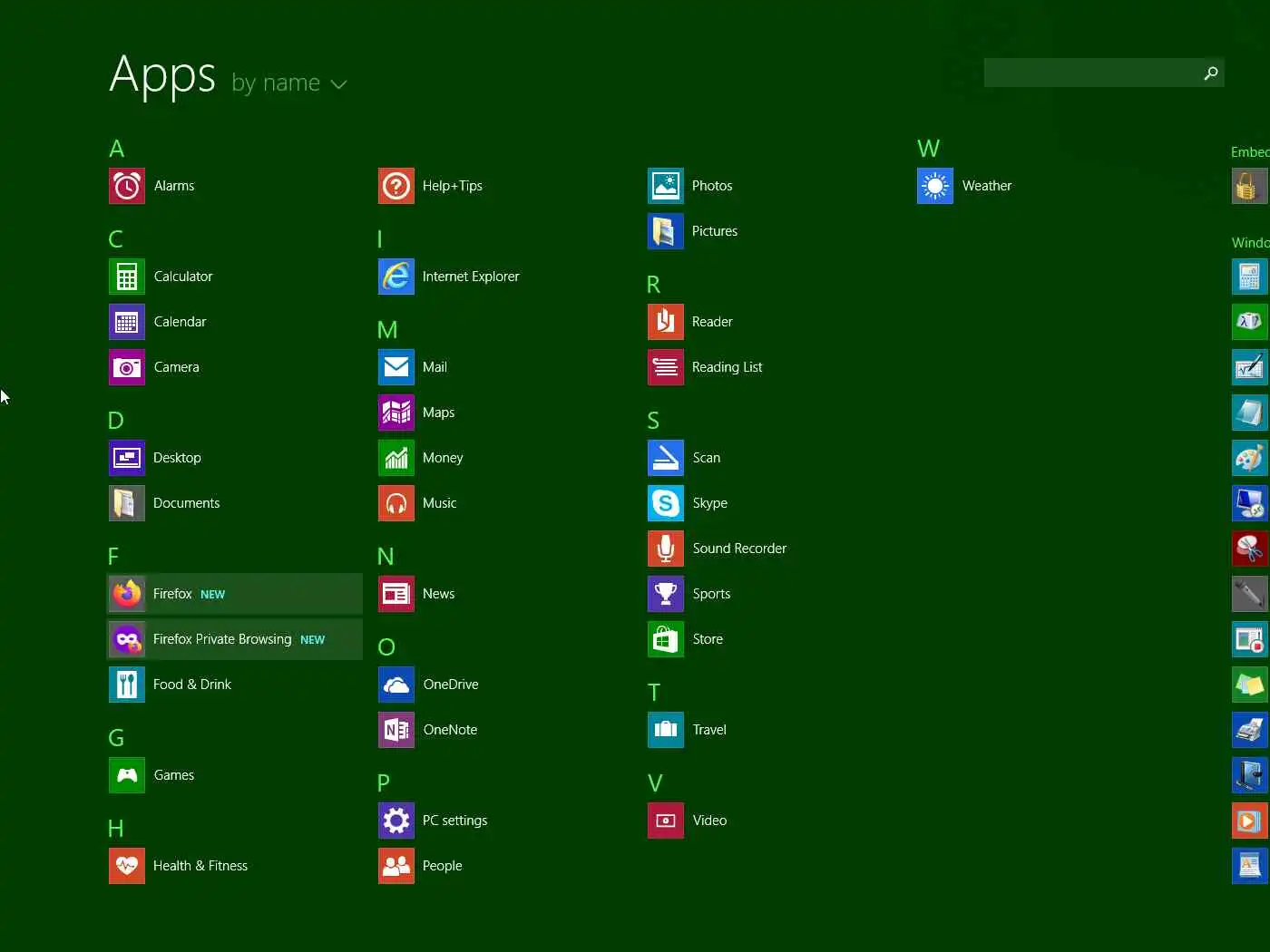
Task: Click the 'Health & Fitness' label
Action: (x=200, y=866)
